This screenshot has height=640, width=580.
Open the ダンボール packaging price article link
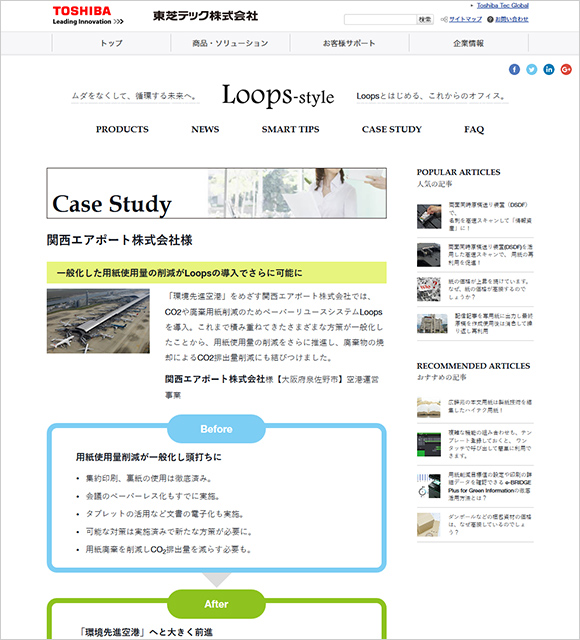click(x=490, y=524)
